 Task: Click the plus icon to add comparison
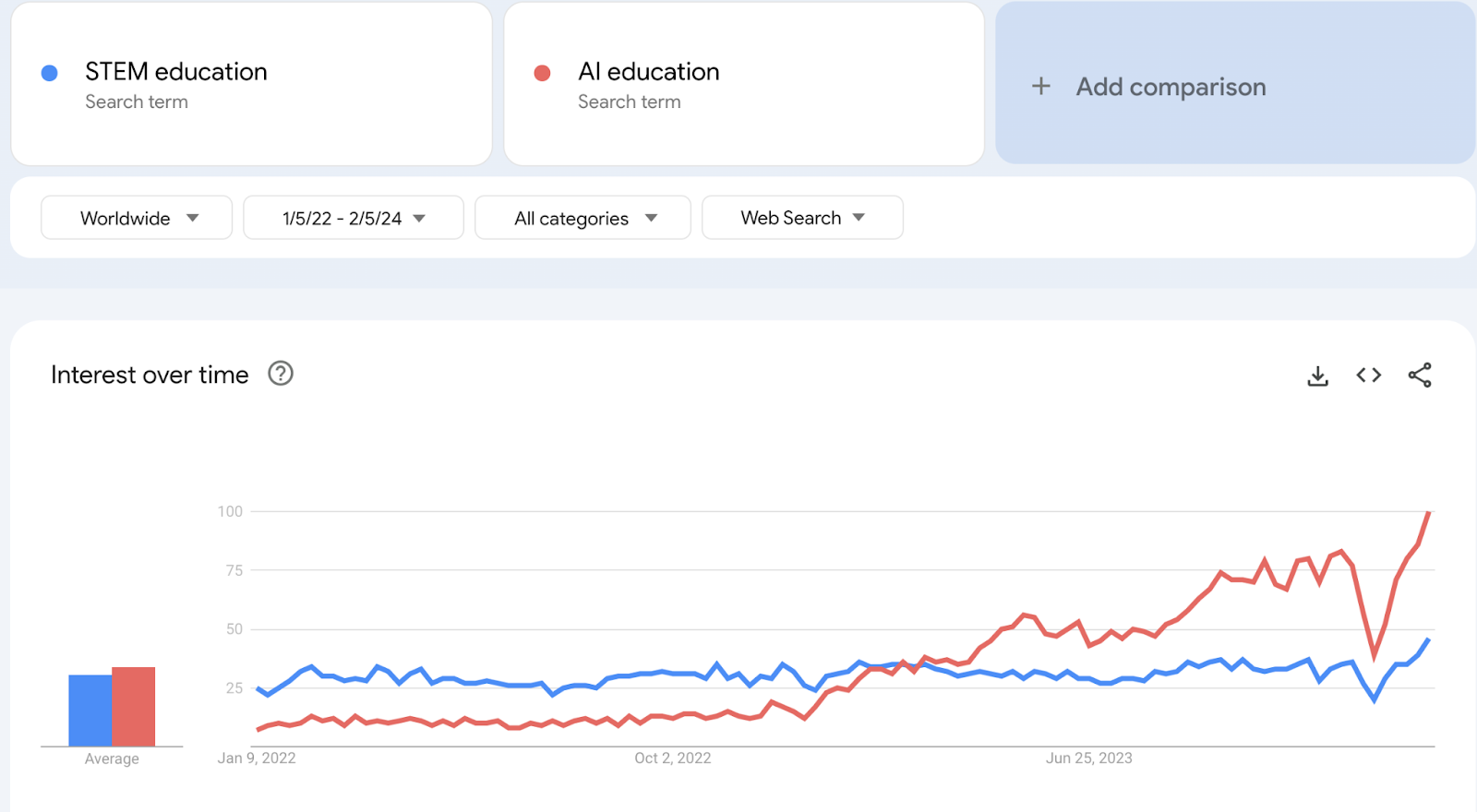pos(1041,86)
